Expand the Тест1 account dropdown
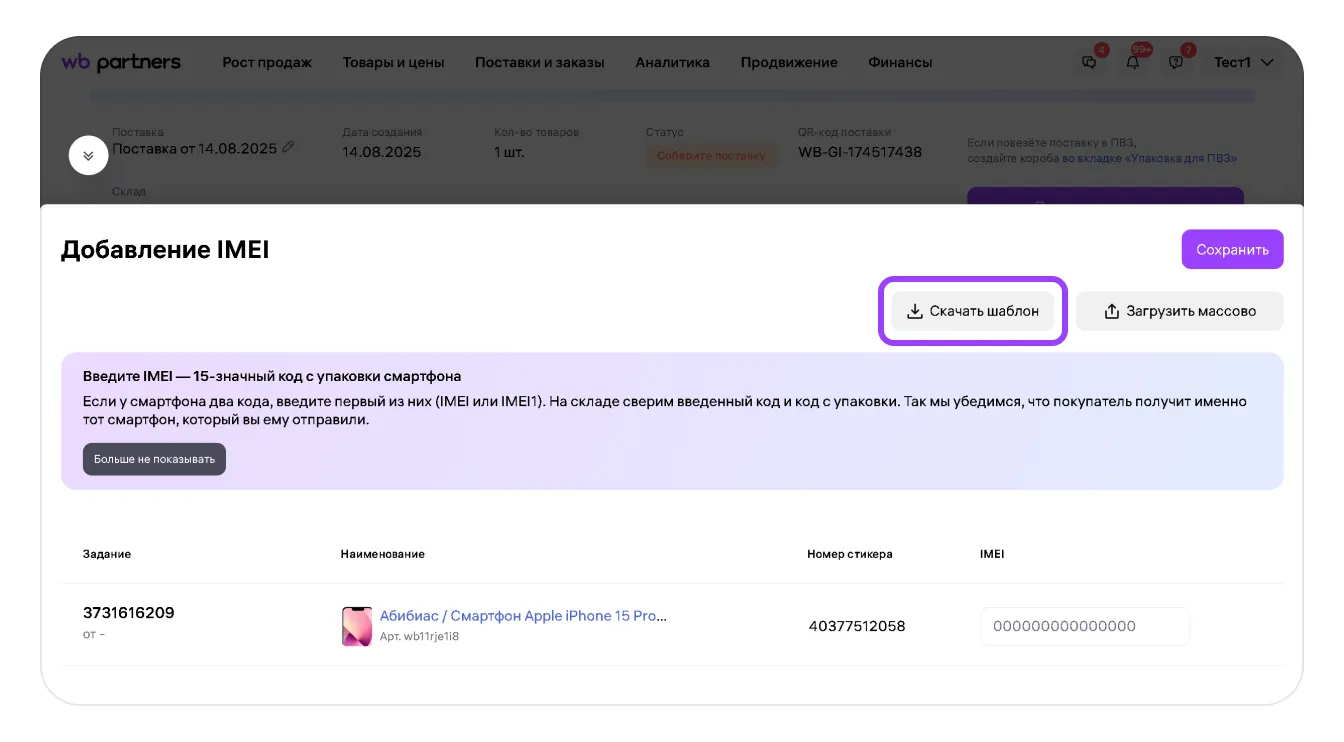 [1243, 62]
